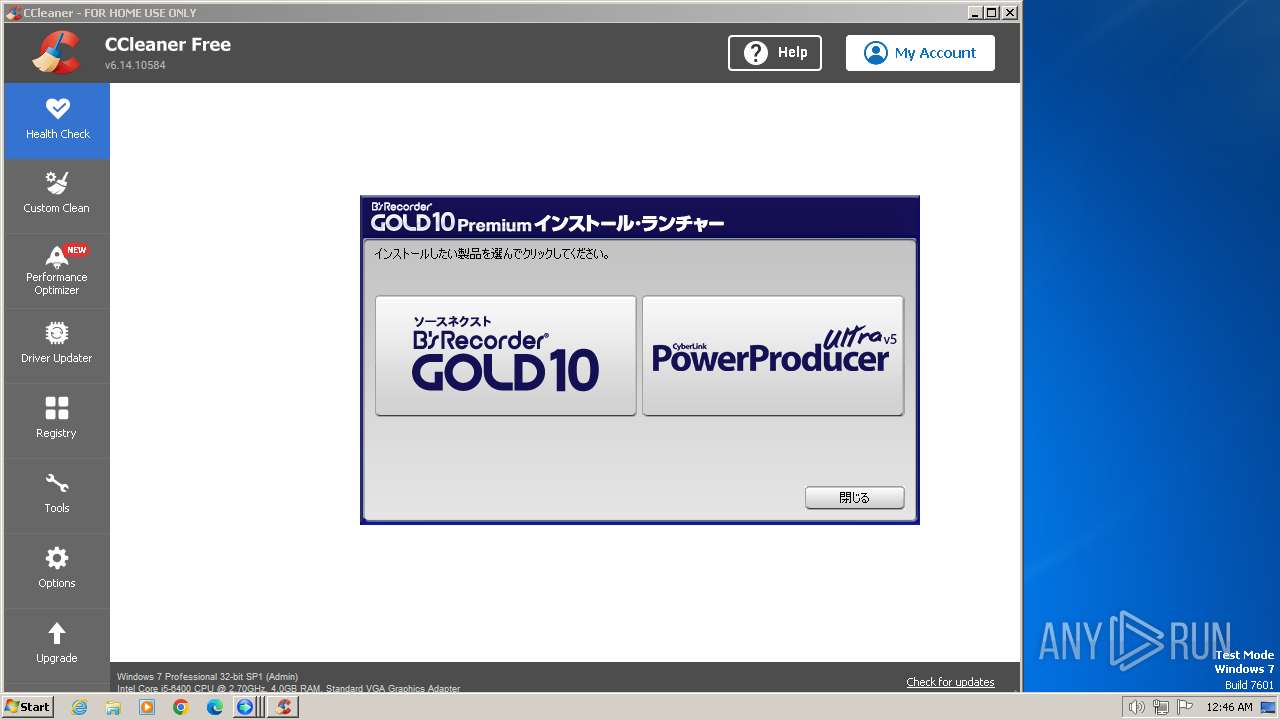
Task: Launch Internet Explorer from the taskbar
Action: coord(80,707)
